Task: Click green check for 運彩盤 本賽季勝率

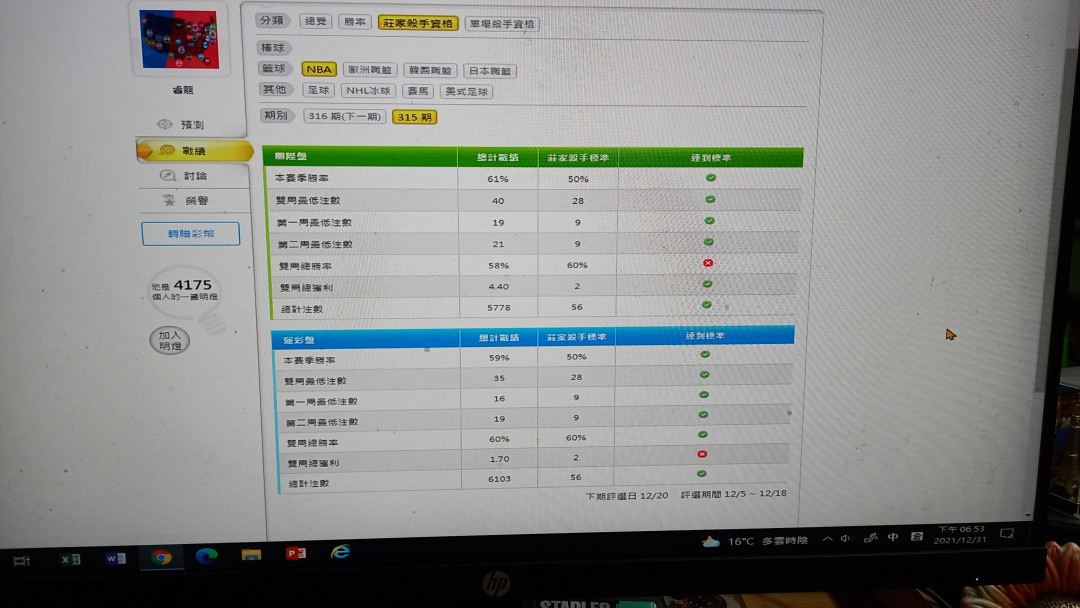Action: [705, 354]
